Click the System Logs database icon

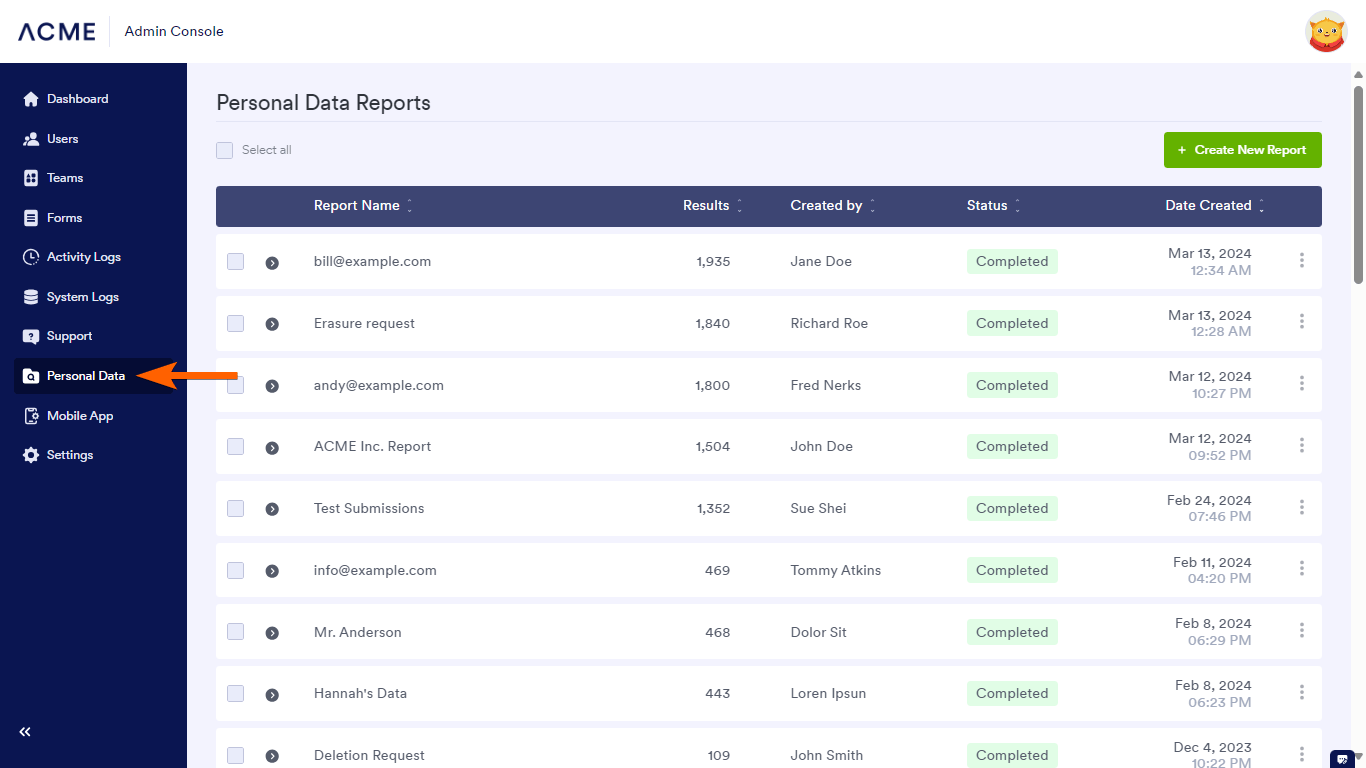click(x=30, y=297)
